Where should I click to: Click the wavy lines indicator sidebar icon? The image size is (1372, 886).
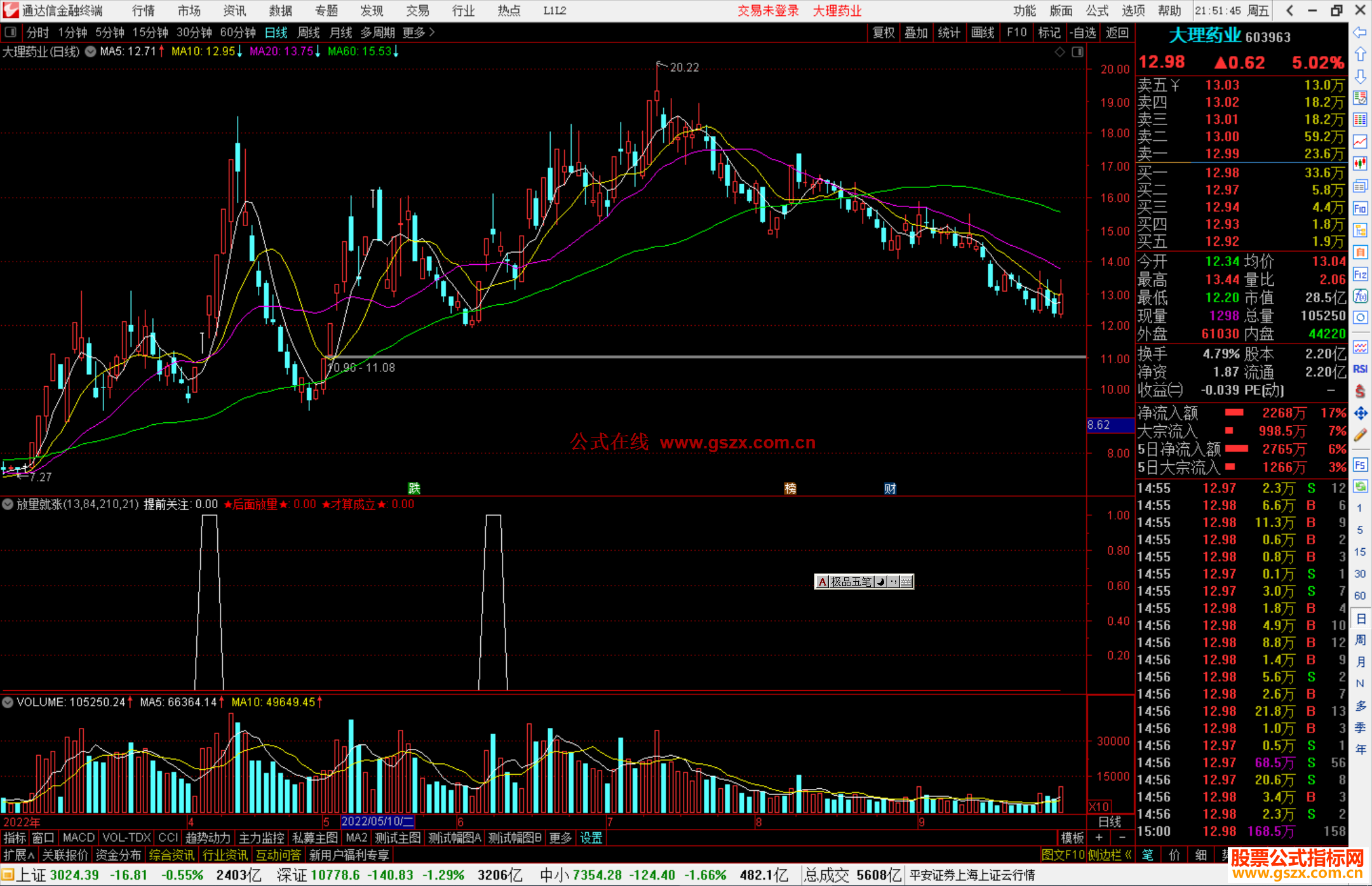1360,347
